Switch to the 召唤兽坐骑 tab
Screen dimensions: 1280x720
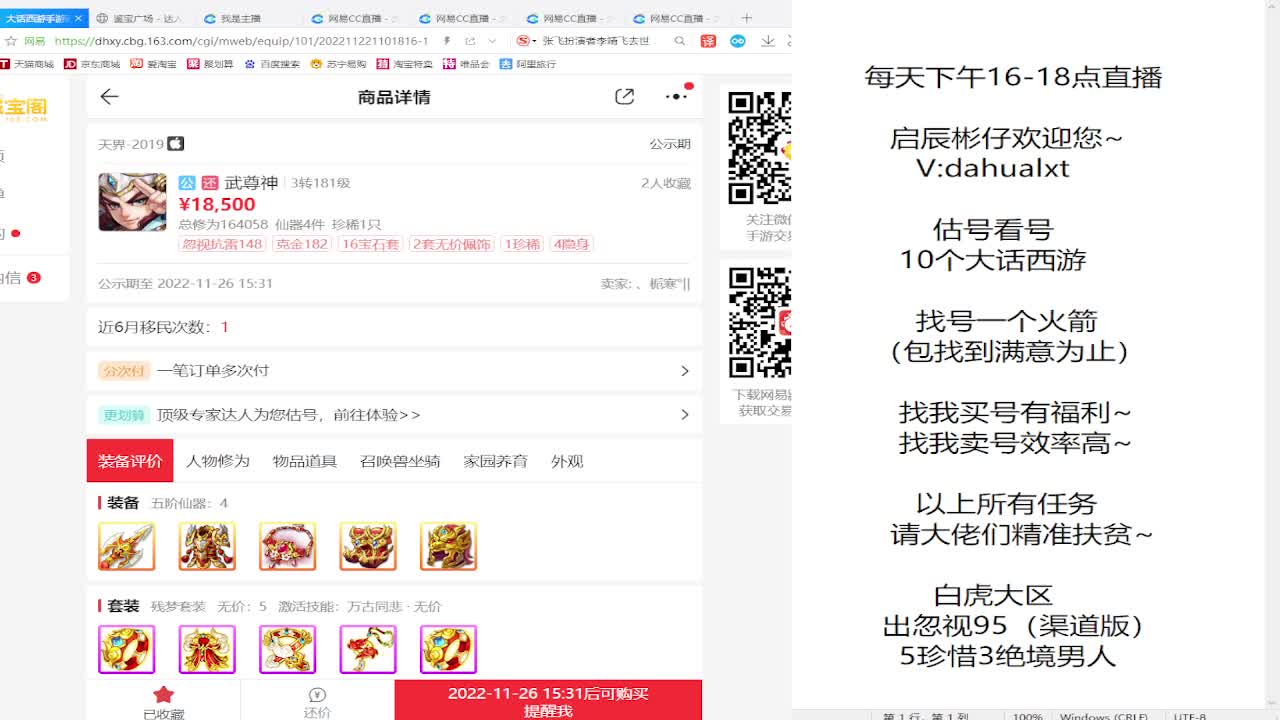(x=400, y=461)
